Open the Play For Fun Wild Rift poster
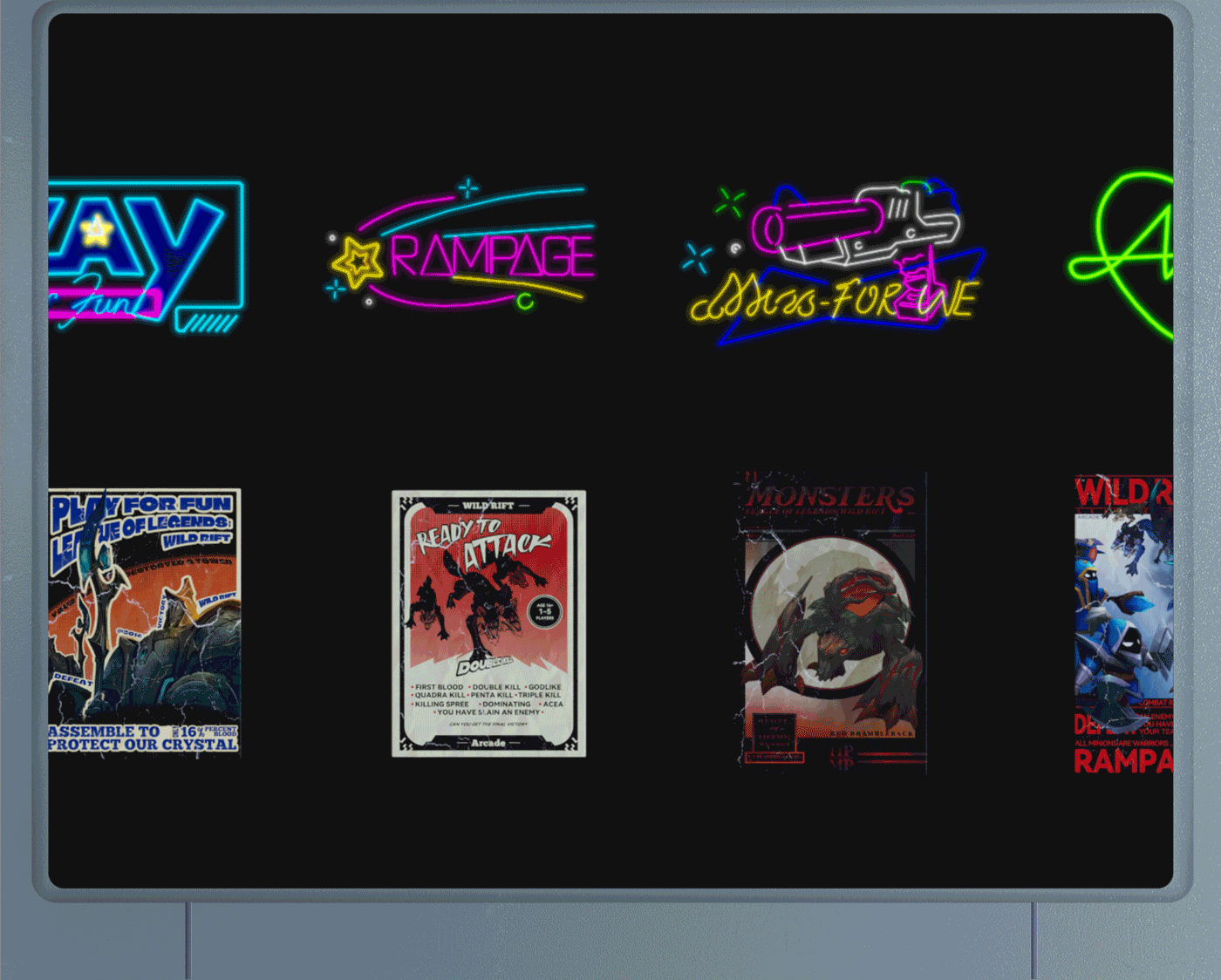The height and width of the screenshot is (980, 1221). (145, 622)
